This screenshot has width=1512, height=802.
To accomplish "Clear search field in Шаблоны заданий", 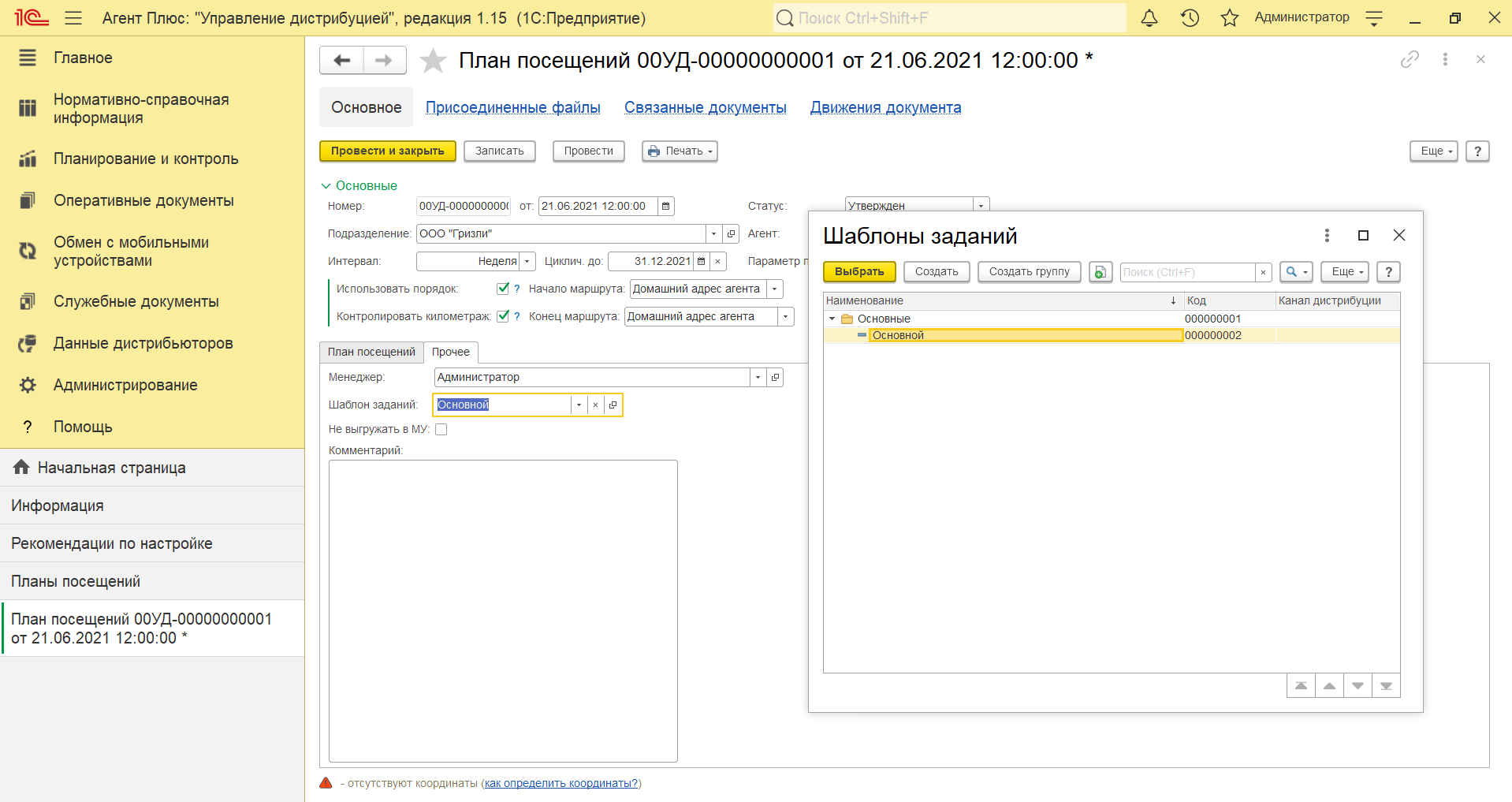I will coord(1263,272).
